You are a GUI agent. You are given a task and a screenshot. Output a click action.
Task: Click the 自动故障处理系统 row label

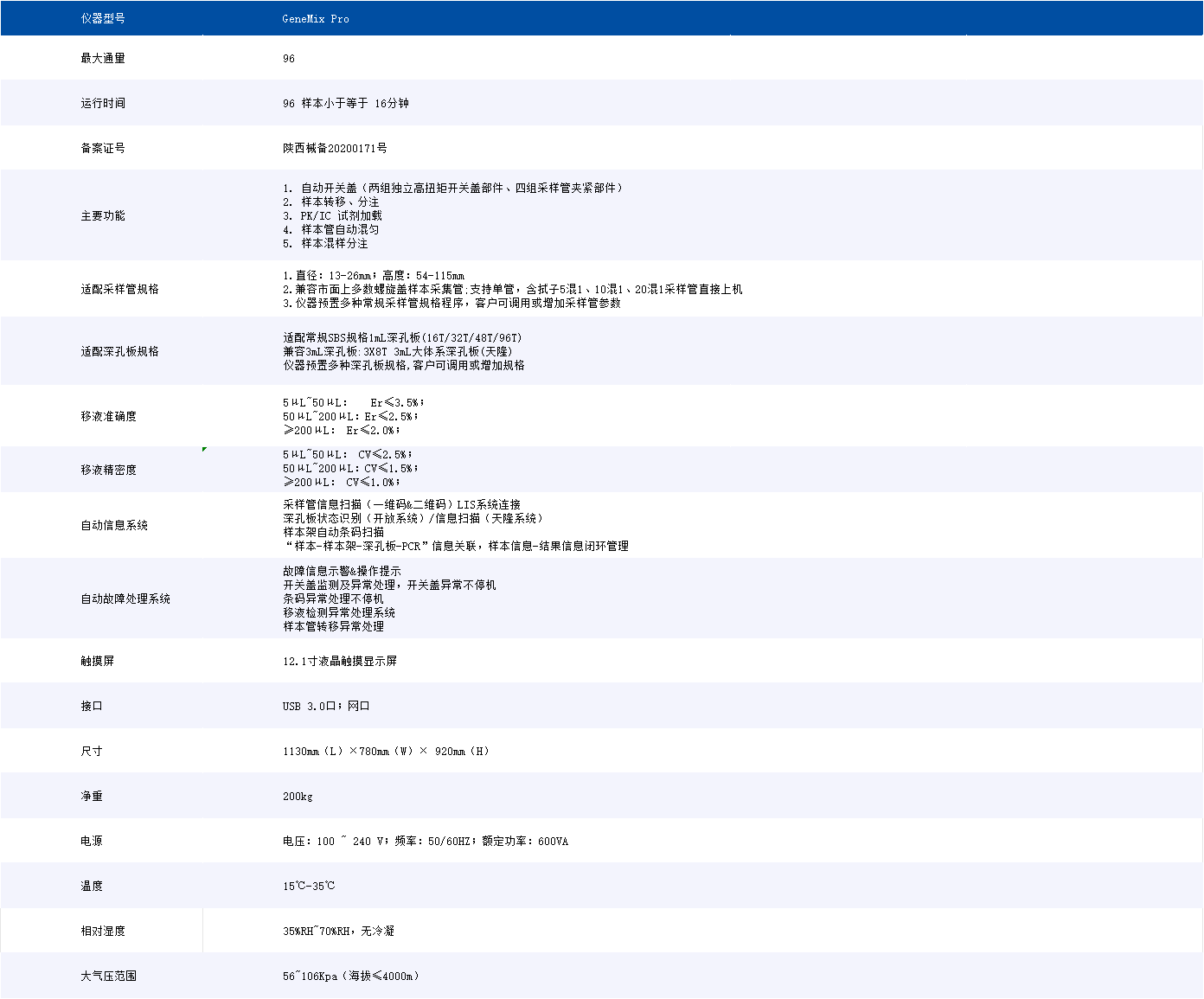(125, 599)
